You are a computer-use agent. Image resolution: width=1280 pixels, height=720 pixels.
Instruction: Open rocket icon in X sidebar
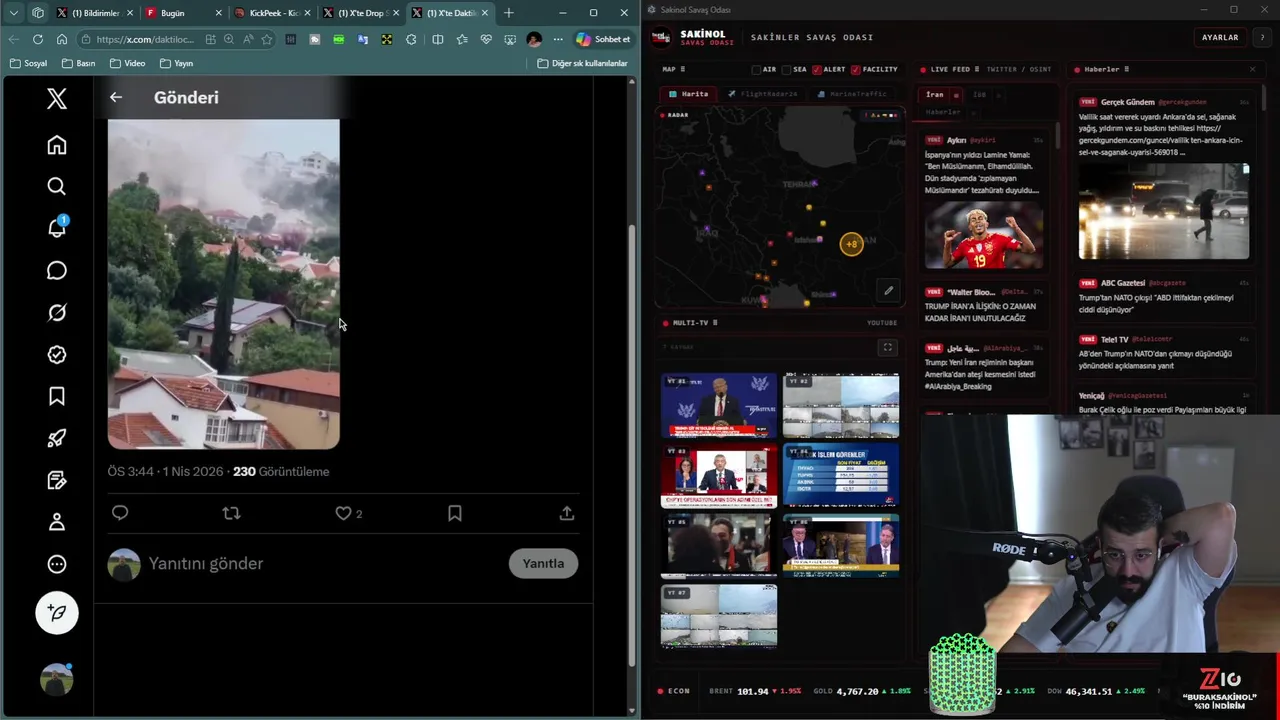pos(57,438)
